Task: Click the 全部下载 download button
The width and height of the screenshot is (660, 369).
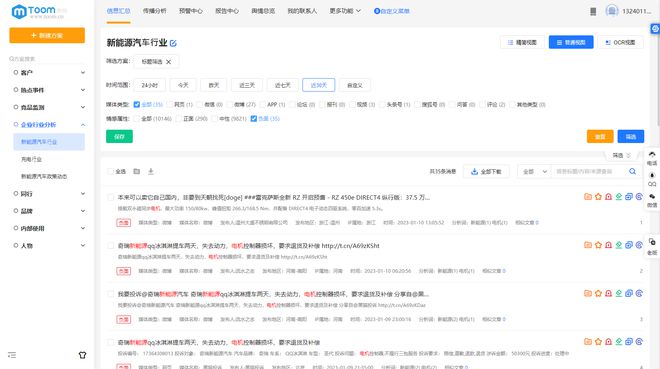Action: 486,172
